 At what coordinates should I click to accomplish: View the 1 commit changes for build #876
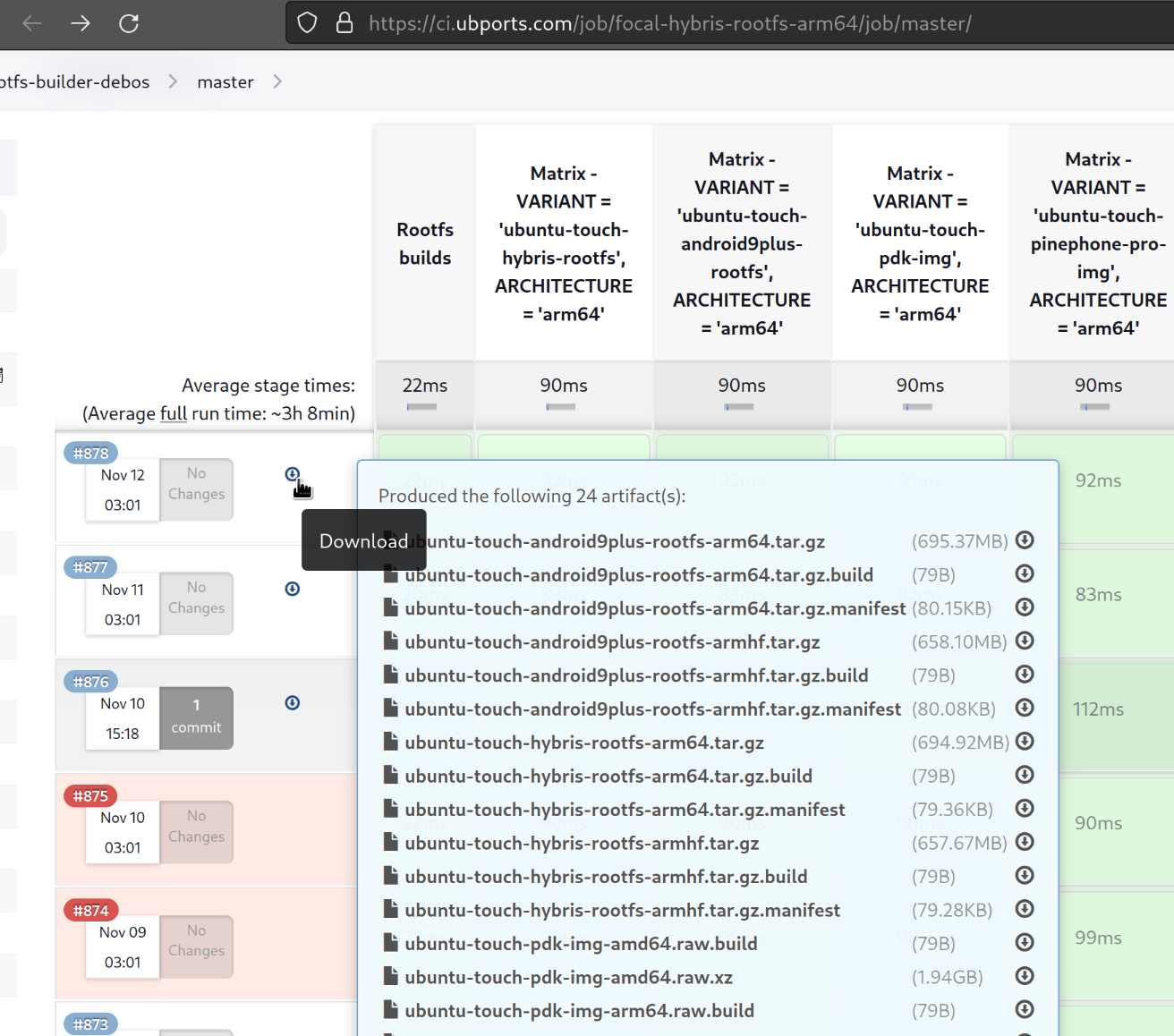pos(196,718)
